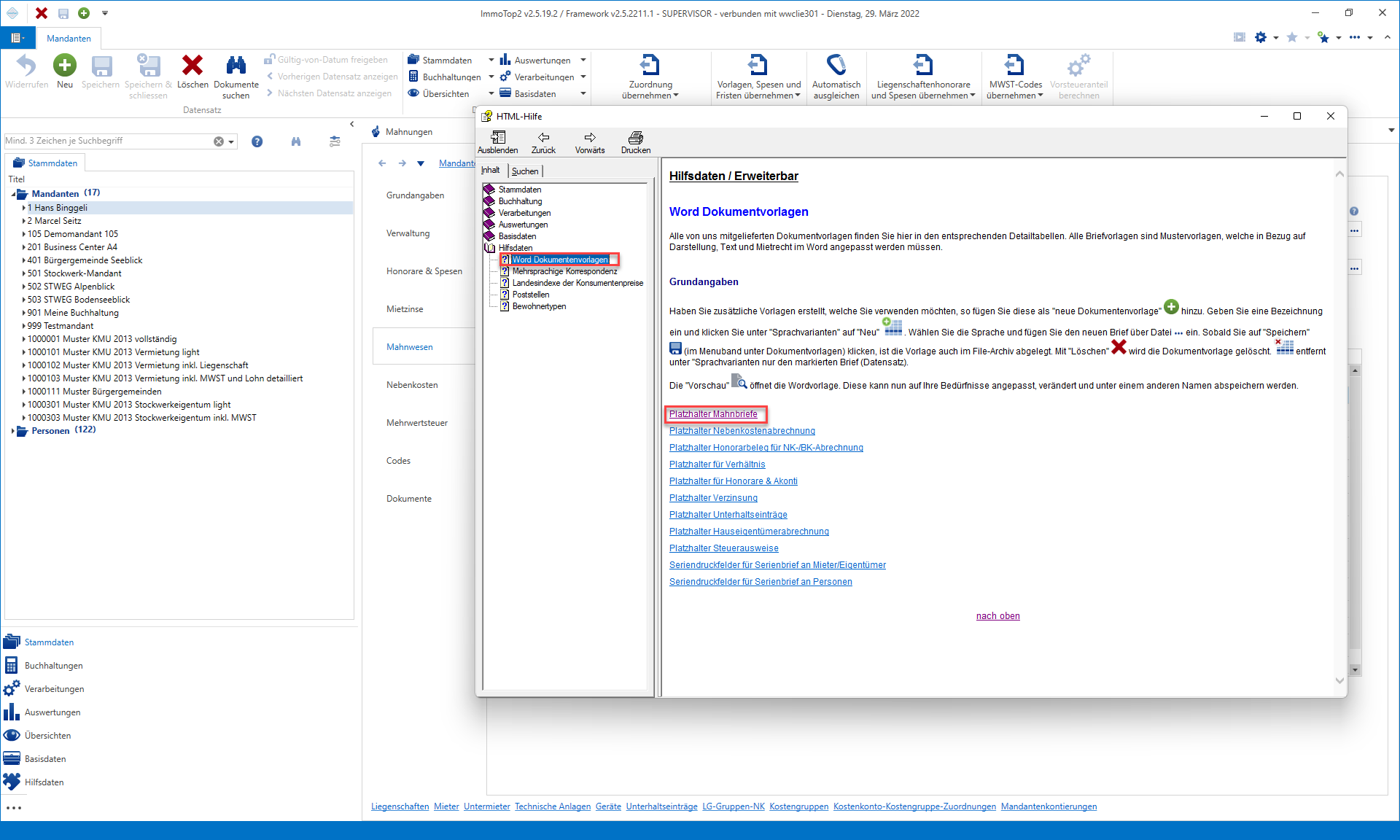
Task: Open the Basisdaten ribbon dropdown
Action: click(x=583, y=93)
